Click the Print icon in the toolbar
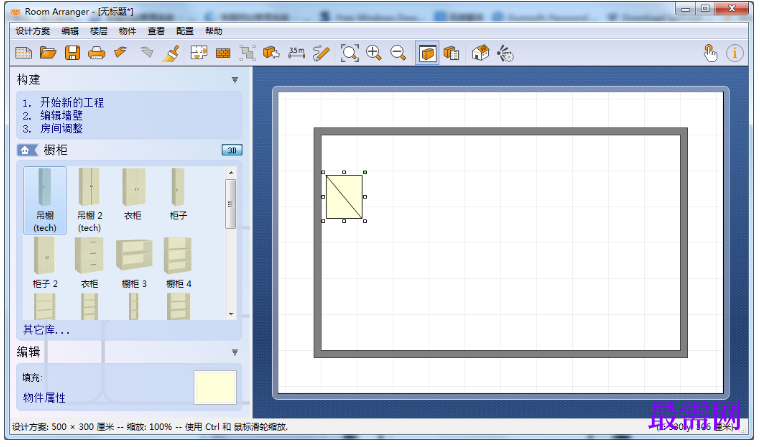 click(x=96, y=53)
